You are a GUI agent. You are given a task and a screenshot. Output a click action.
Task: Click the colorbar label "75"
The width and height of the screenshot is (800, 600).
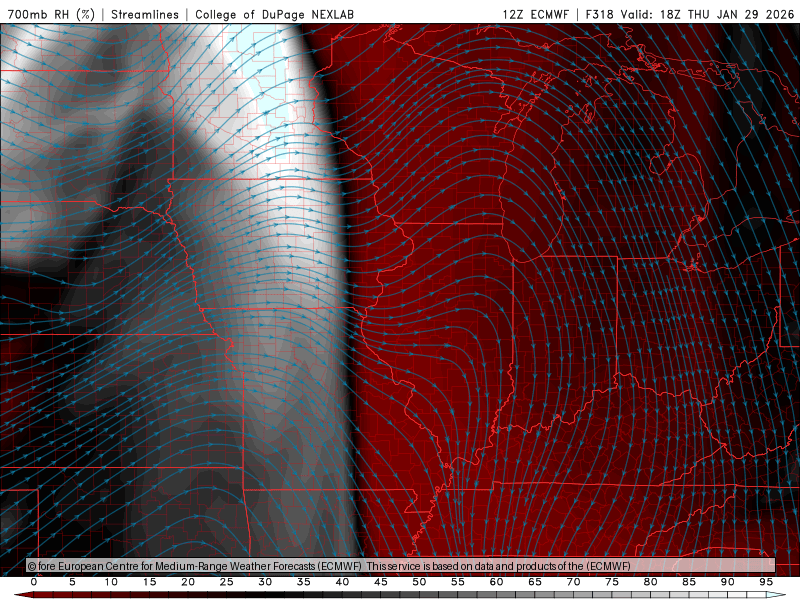[x=612, y=582]
